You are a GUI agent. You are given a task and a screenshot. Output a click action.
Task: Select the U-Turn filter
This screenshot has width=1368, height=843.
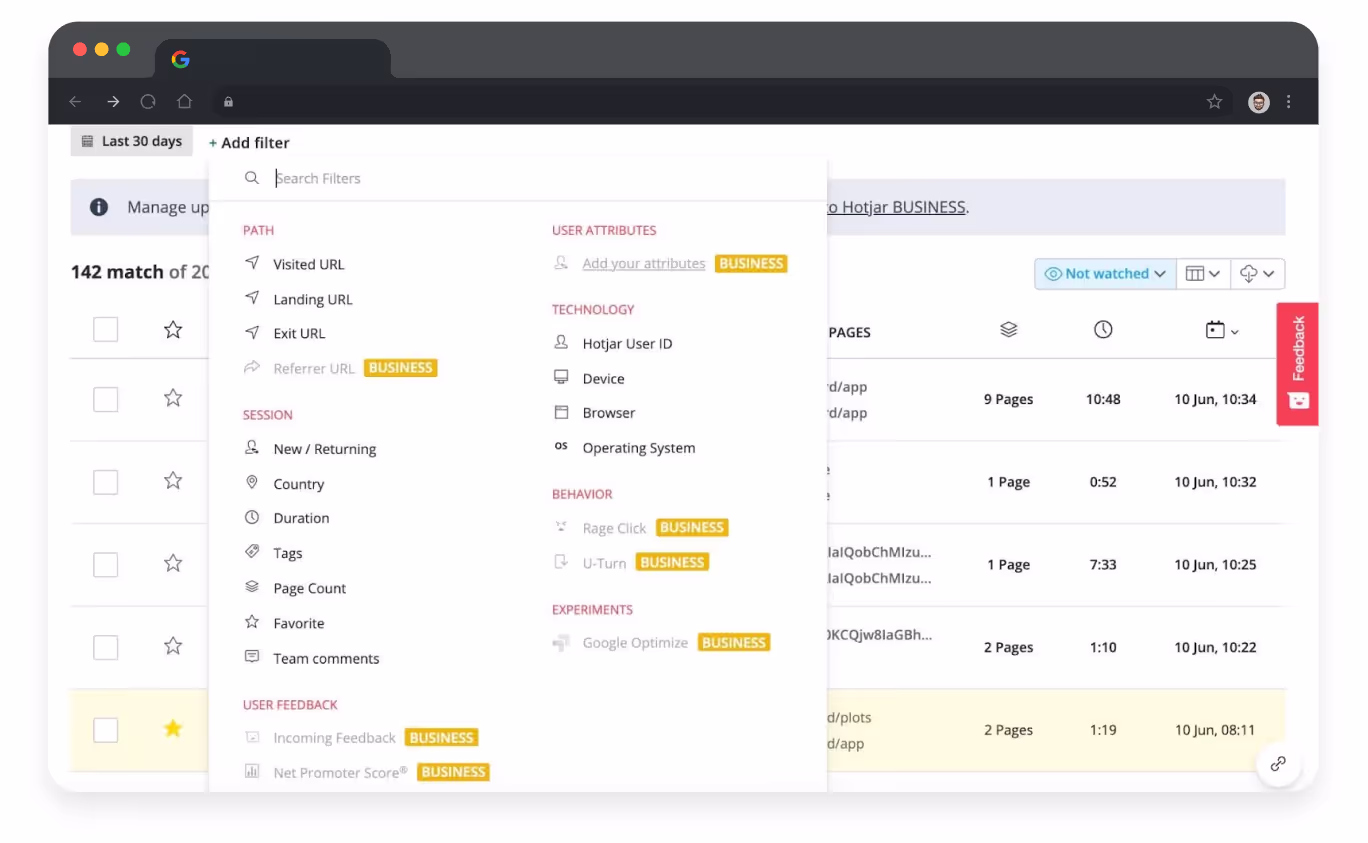pos(604,563)
